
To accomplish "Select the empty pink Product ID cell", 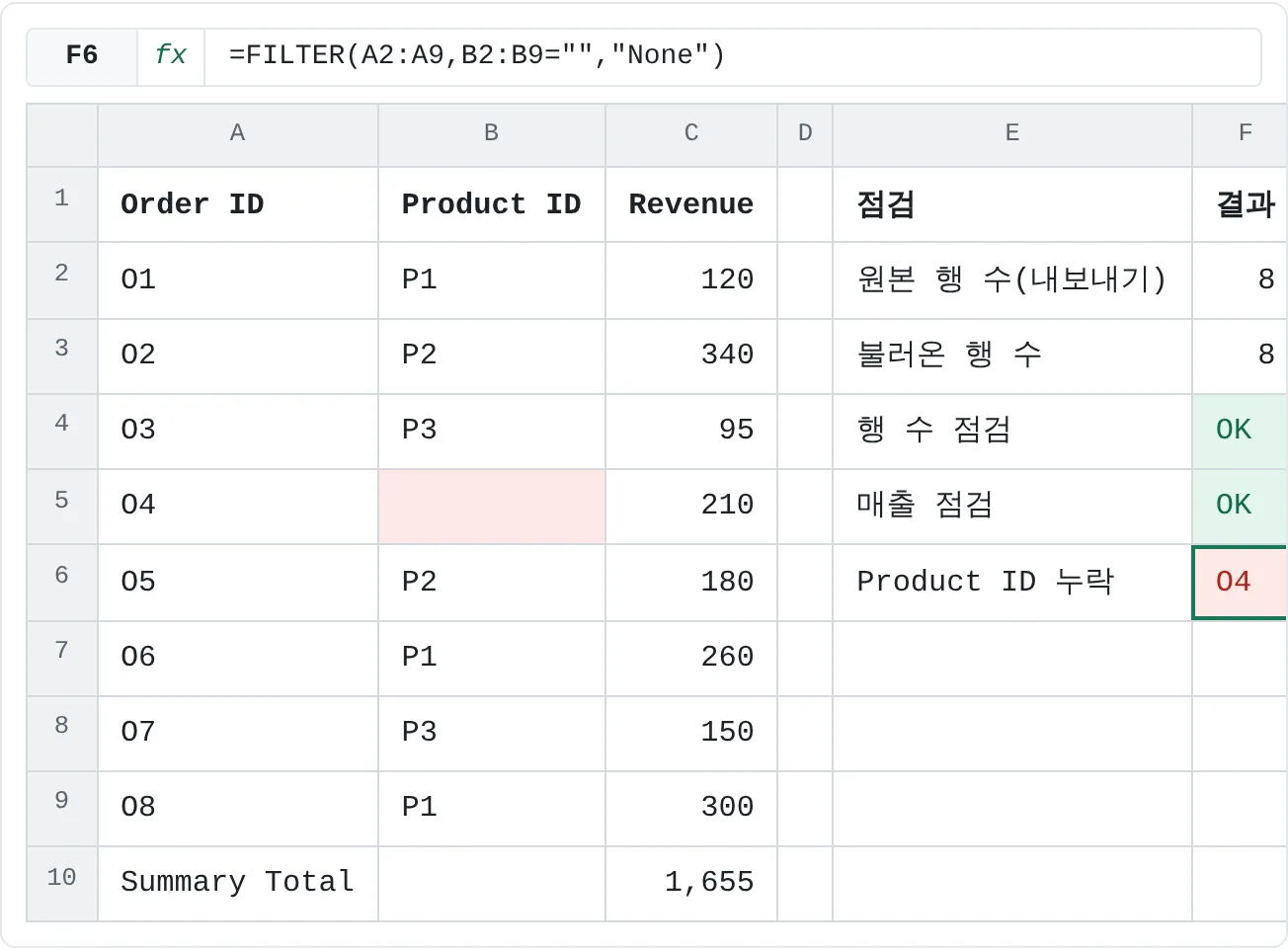I will 492,507.
